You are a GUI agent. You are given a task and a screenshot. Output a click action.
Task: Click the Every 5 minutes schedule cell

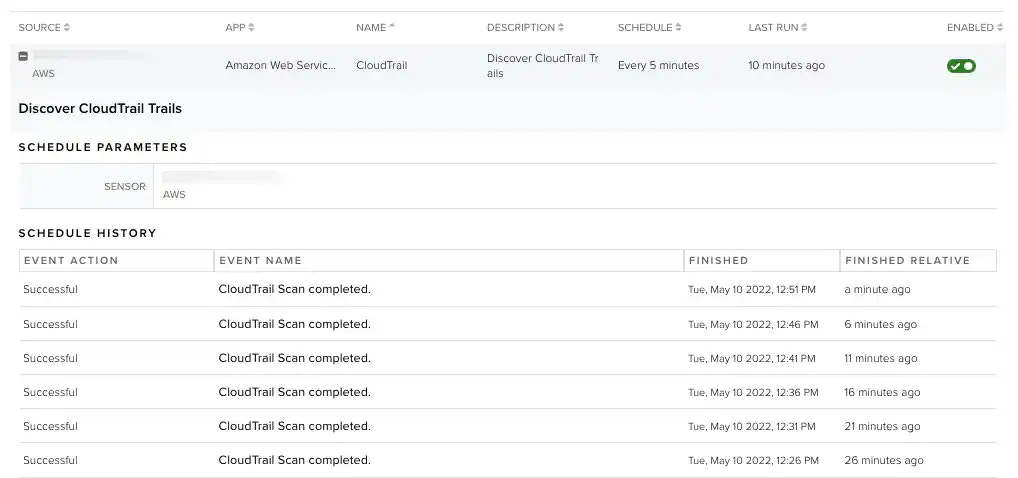[658, 66]
